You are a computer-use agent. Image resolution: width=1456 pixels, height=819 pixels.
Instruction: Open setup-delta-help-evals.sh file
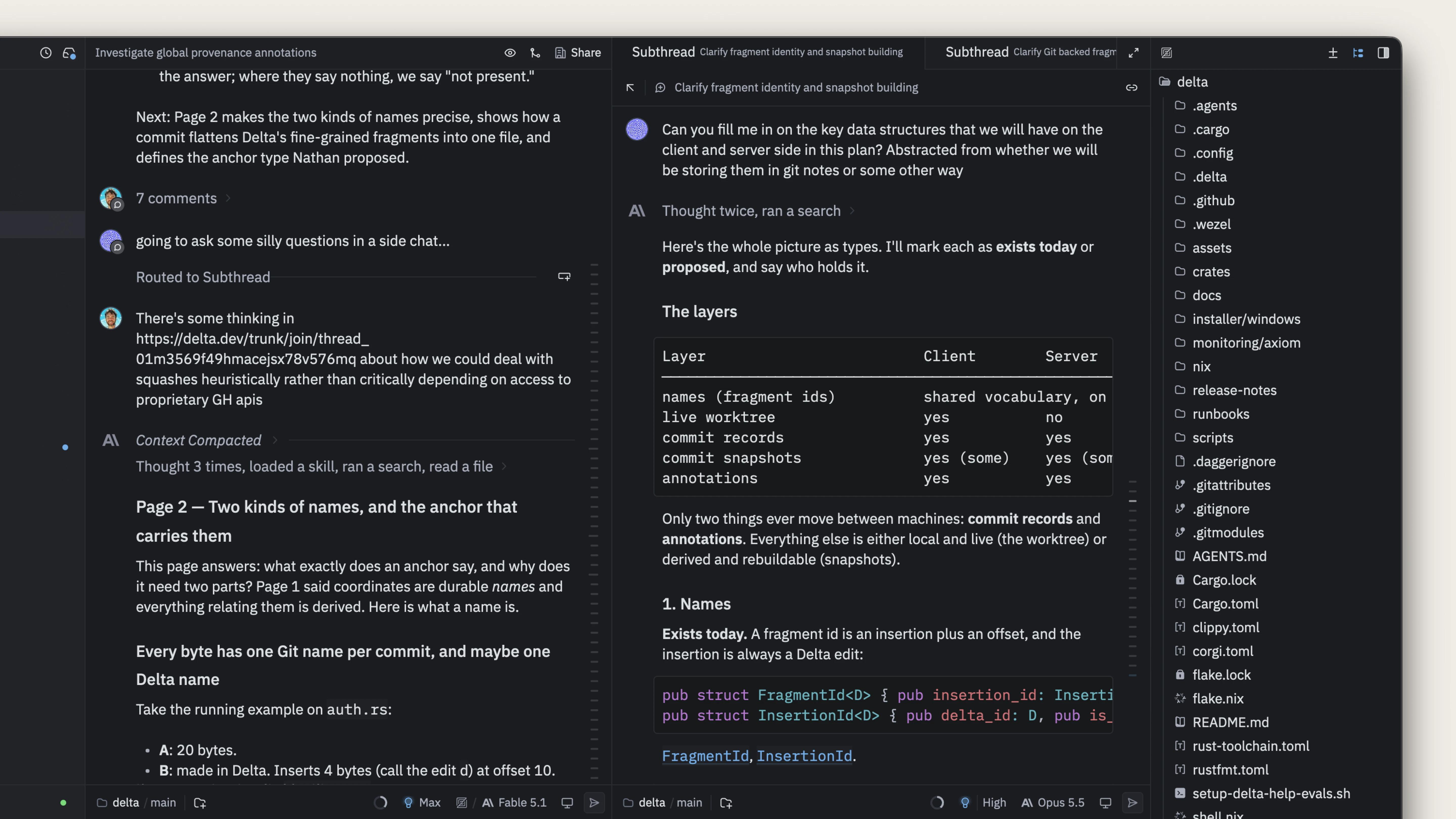1263,794
